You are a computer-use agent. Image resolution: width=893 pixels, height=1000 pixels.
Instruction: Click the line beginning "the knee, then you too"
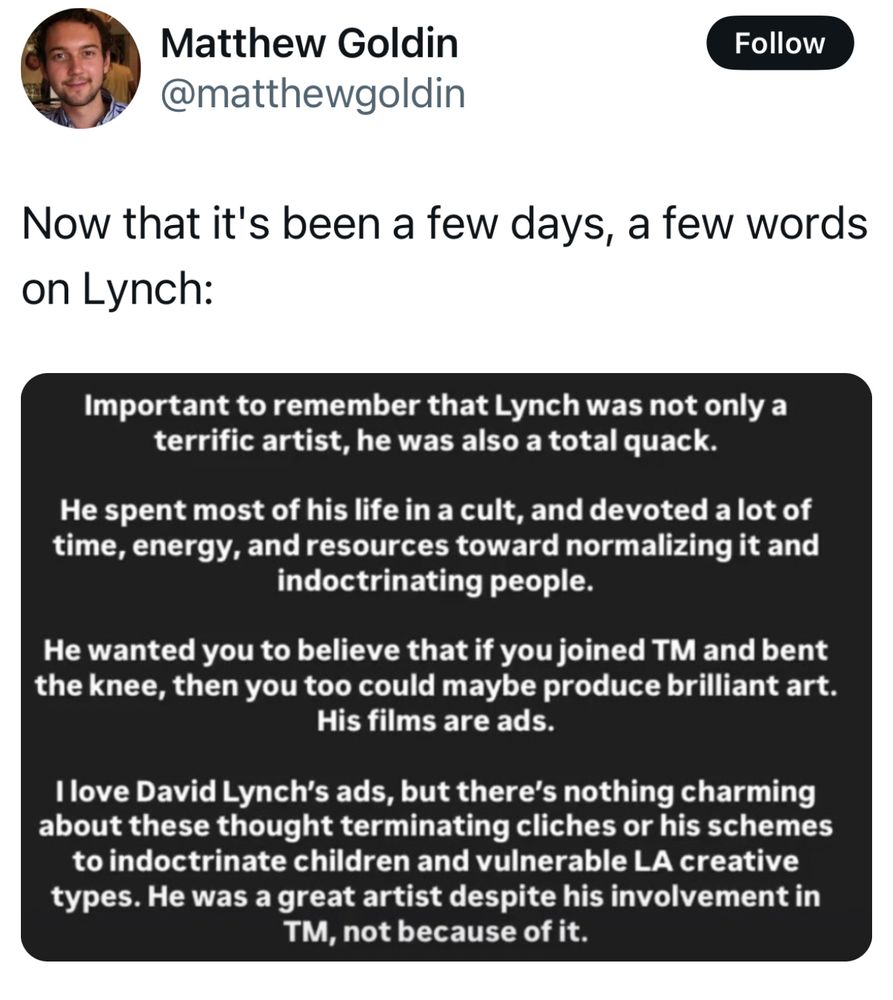(446, 687)
